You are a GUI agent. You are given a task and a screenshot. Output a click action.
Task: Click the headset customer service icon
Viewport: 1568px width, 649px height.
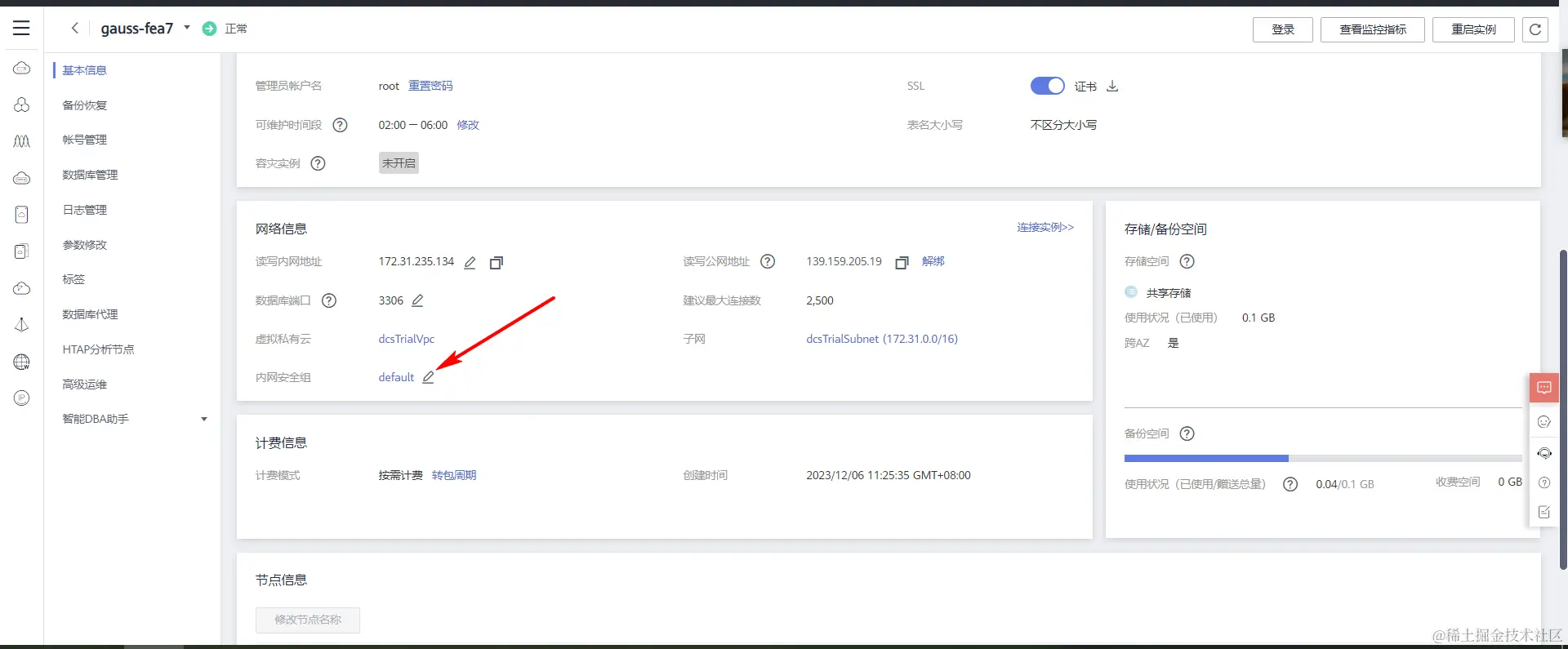(x=1544, y=453)
